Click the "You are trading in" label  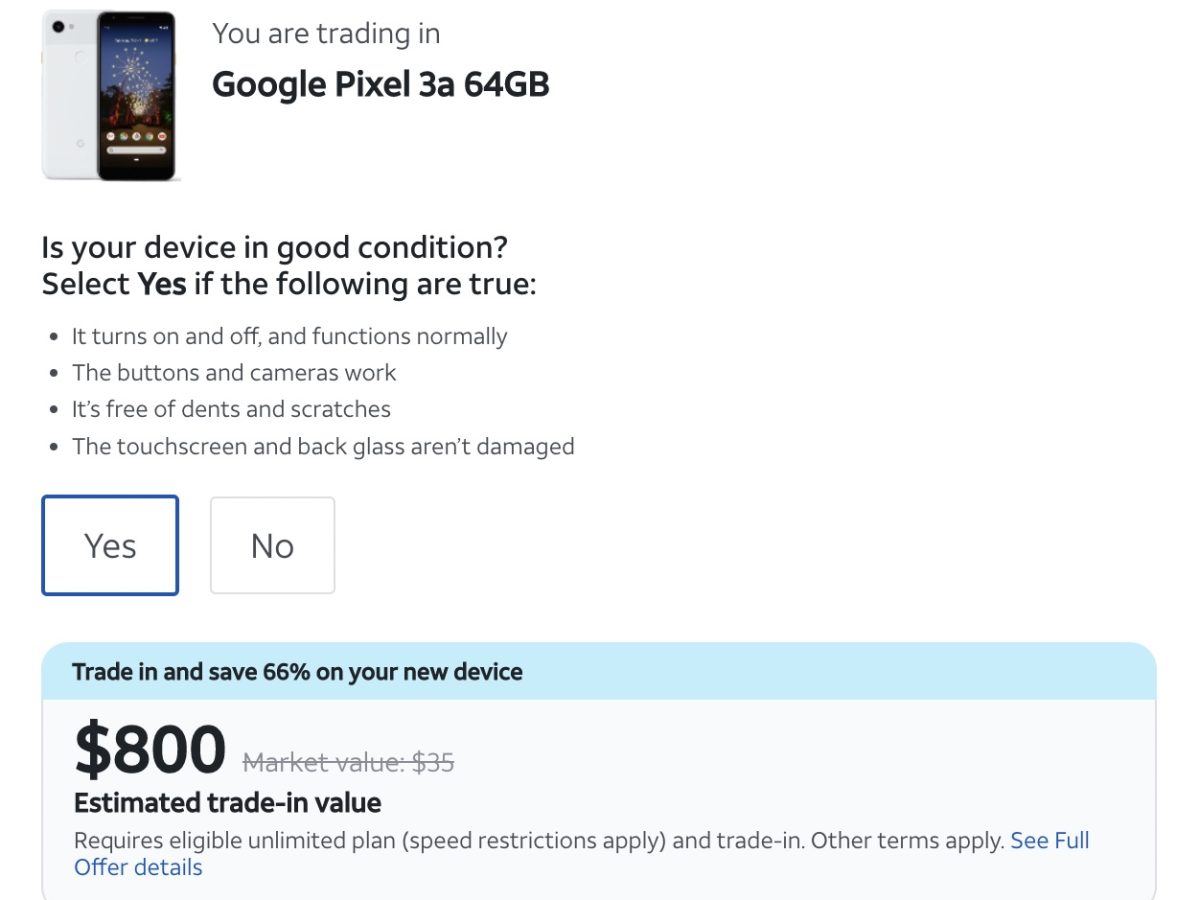coord(326,33)
